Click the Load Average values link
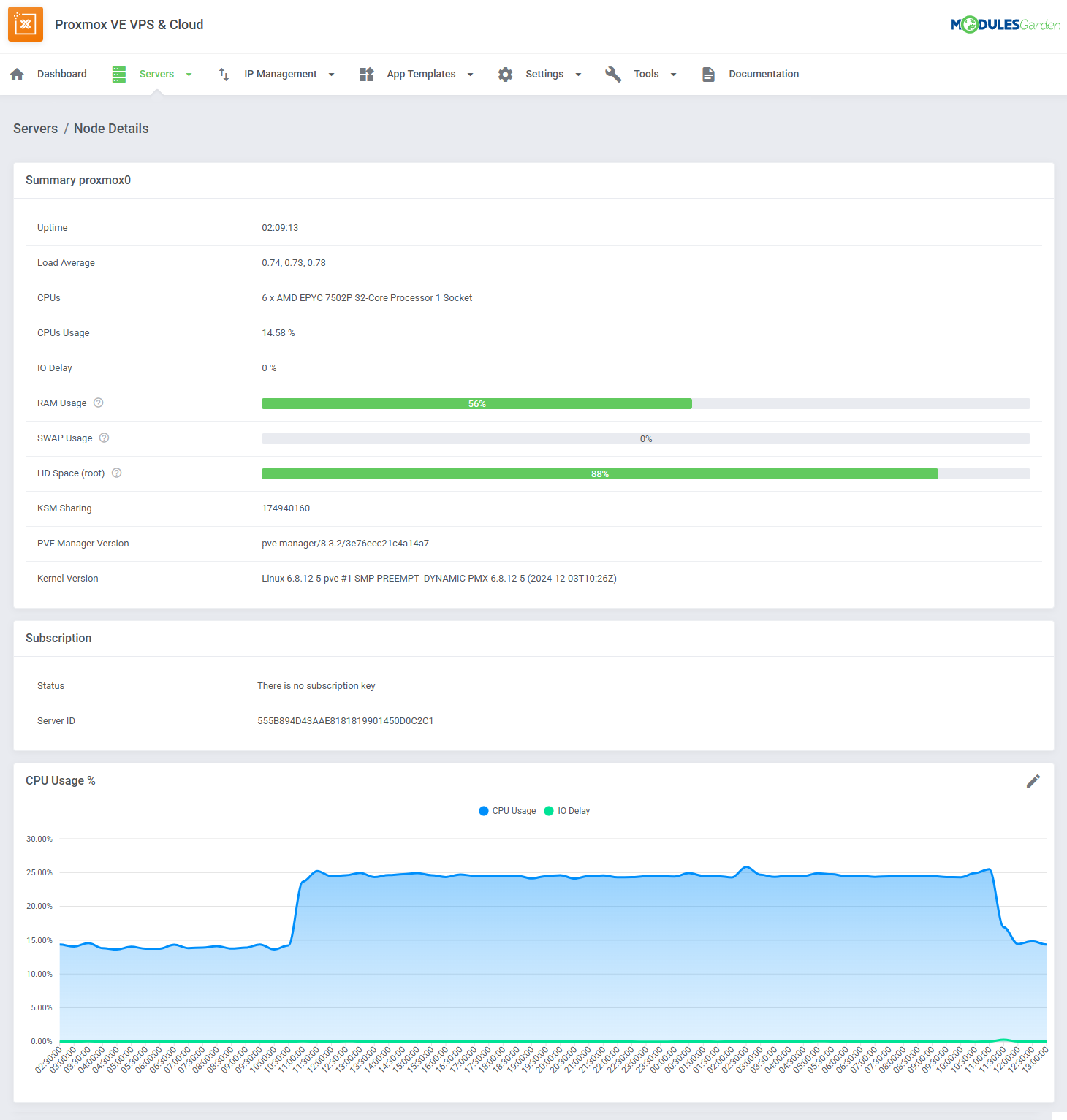 [294, 262]
